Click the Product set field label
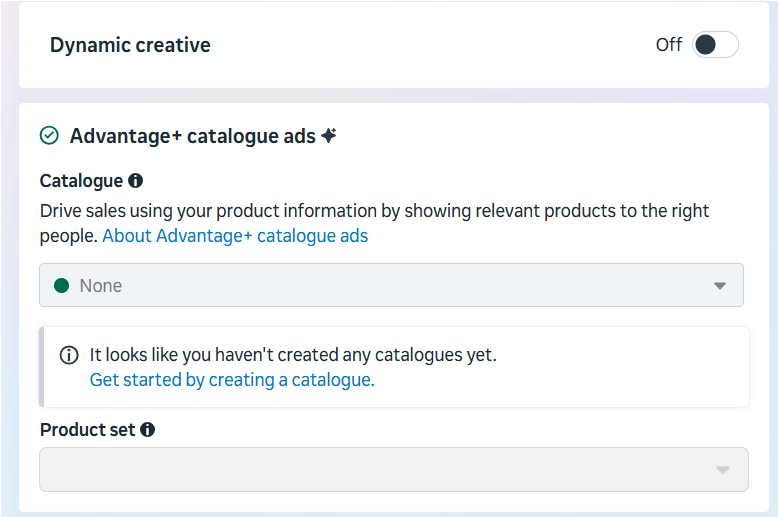The image size is (779, 518). 87,430
